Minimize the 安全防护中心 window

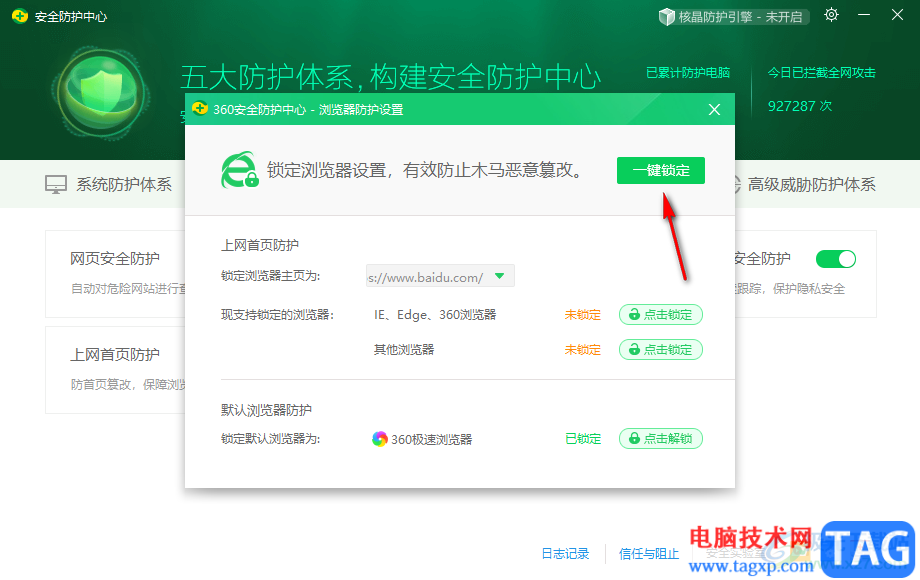[x=864, y=15]
